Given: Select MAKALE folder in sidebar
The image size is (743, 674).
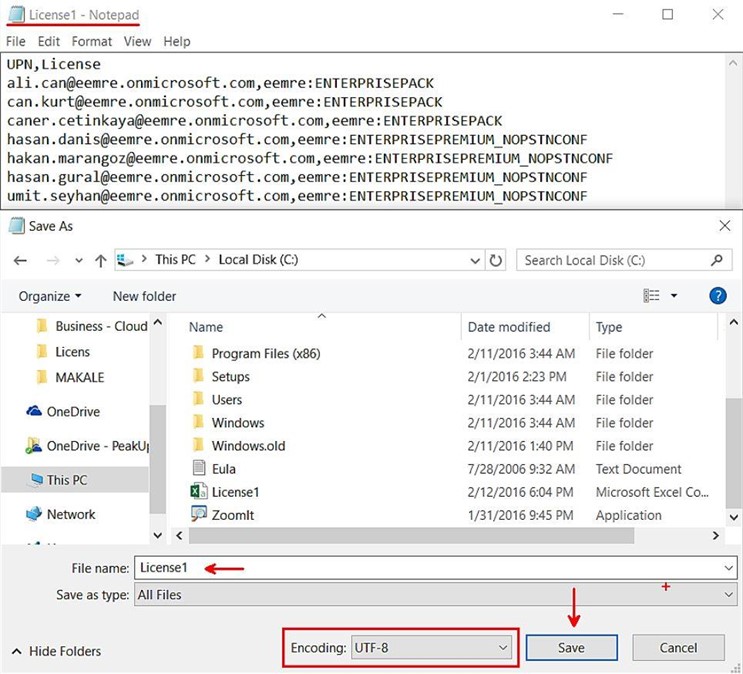Looking at the screenshot, I should [x=70, y=377].
